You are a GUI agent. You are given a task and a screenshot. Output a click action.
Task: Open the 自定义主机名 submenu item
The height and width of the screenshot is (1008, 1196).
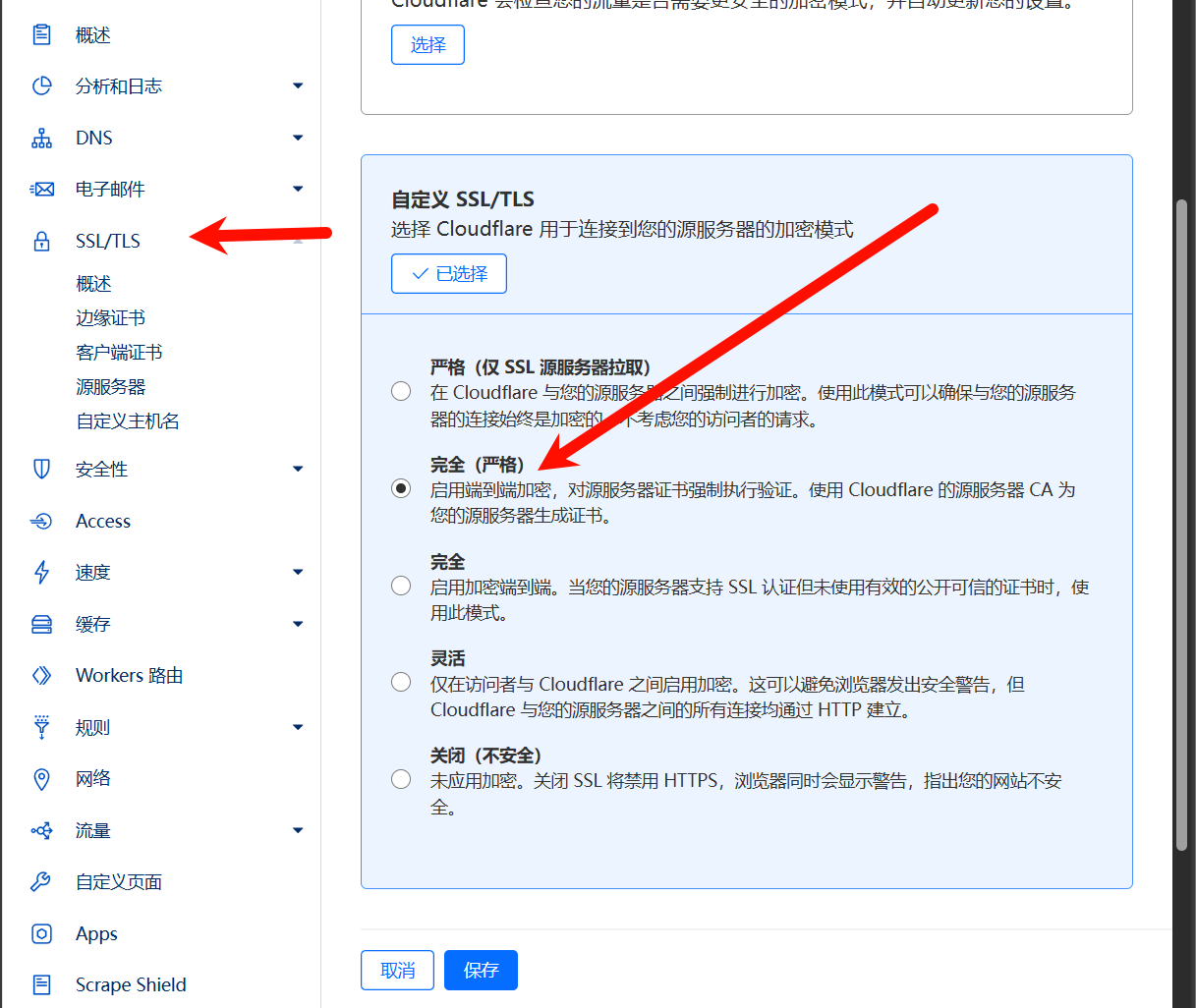pos(128,421)
